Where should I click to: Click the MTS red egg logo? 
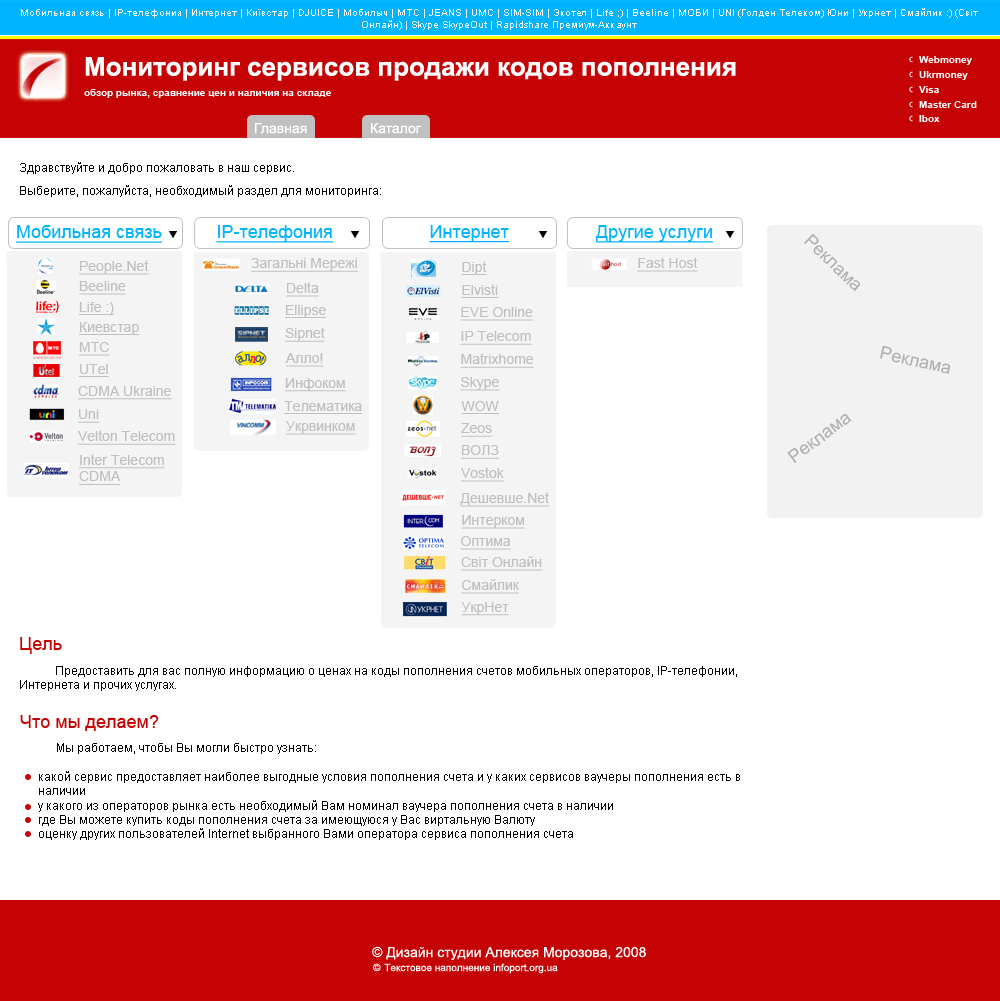pyautogui.click(x=47, y=349)
